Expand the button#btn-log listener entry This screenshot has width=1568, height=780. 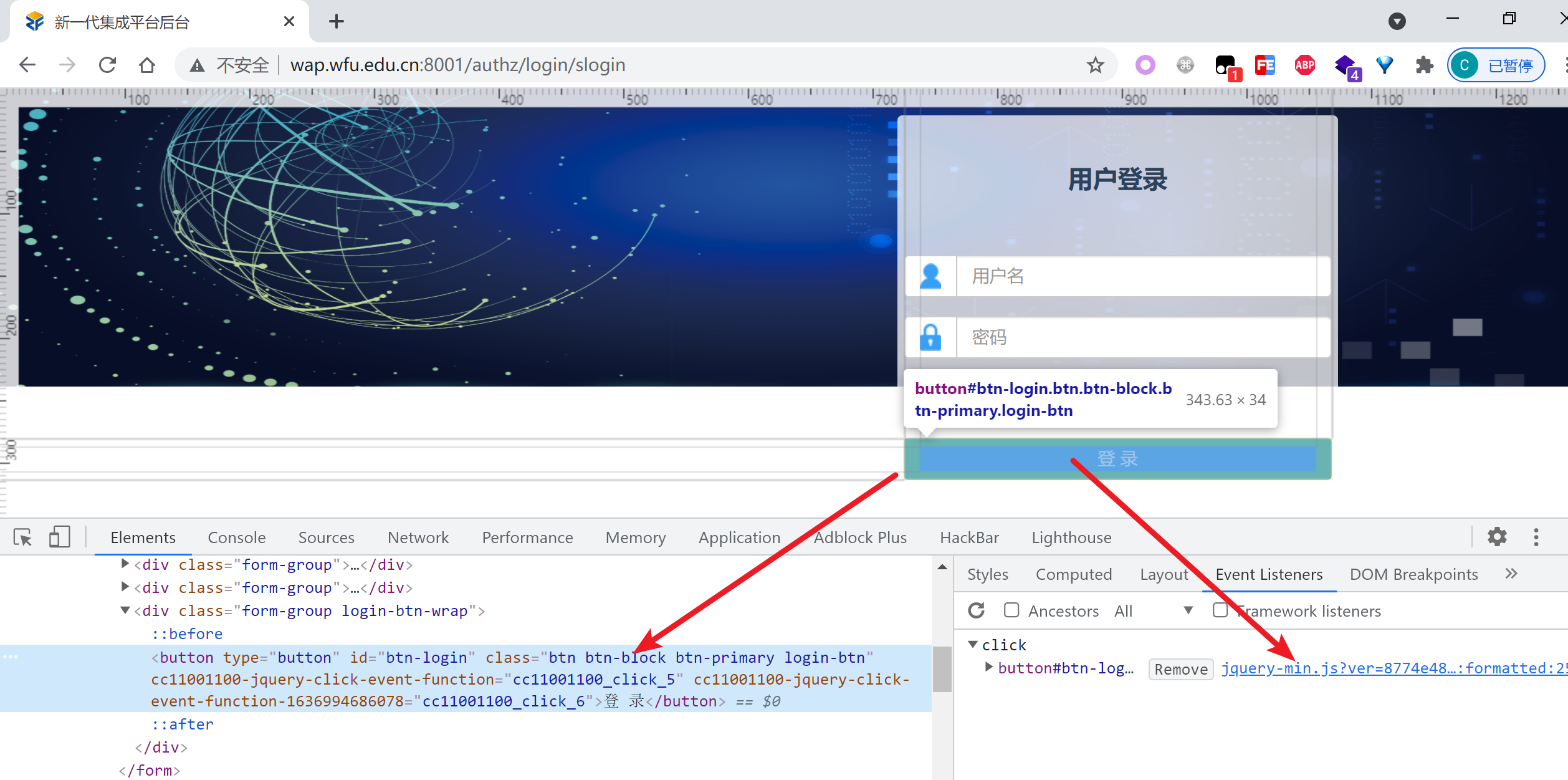click(988, 667)
